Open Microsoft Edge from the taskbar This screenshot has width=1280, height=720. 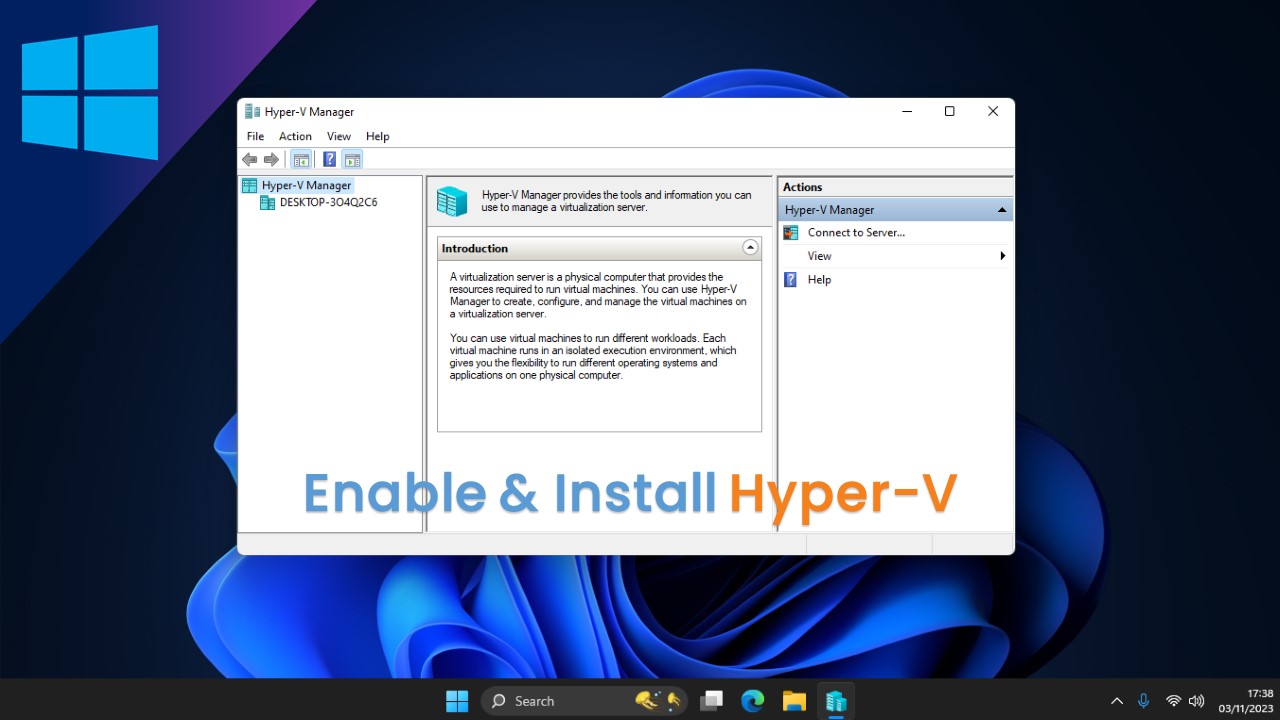point(752,701)
